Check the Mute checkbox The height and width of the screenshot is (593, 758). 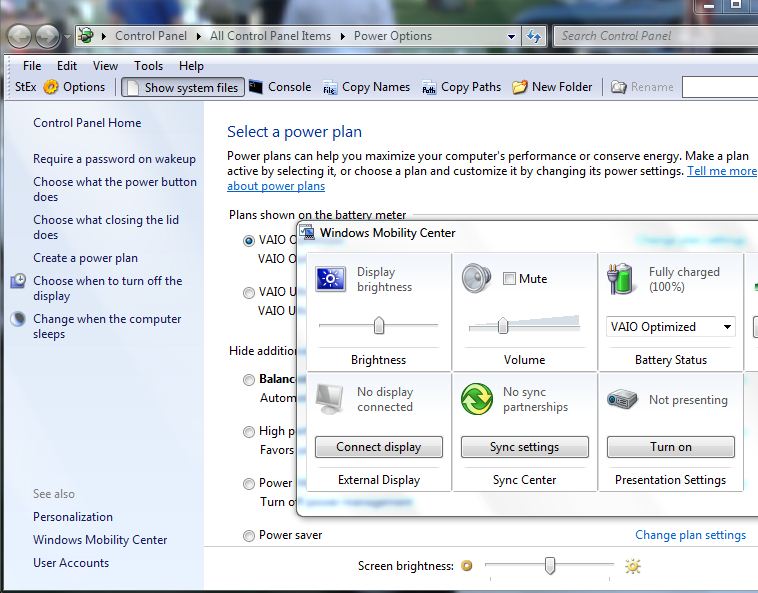tap(509, 279)
